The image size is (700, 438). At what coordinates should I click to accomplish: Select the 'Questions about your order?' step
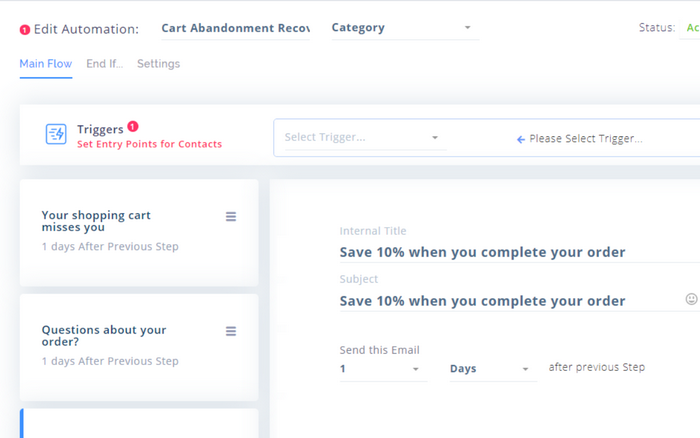[139, 347]
